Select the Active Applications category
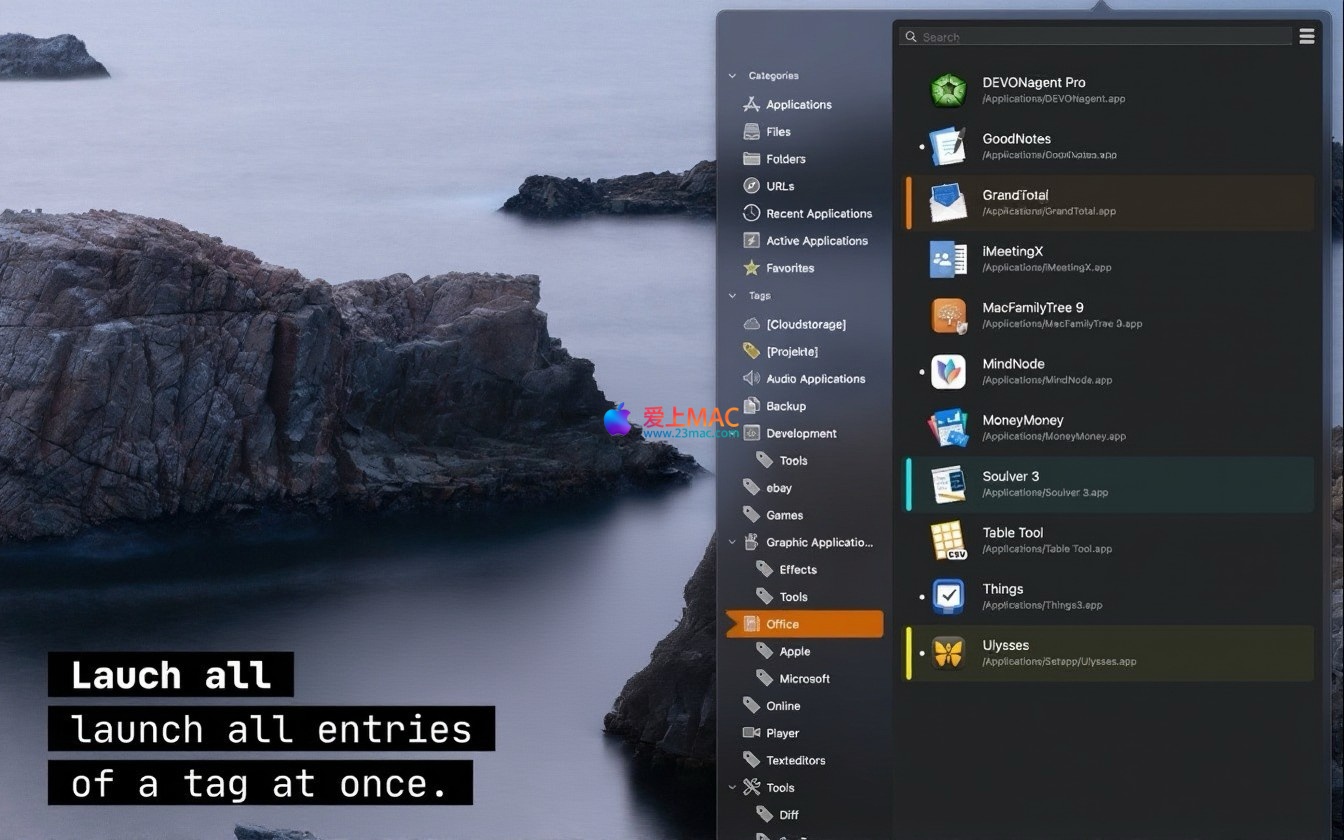 coord(816,241)
